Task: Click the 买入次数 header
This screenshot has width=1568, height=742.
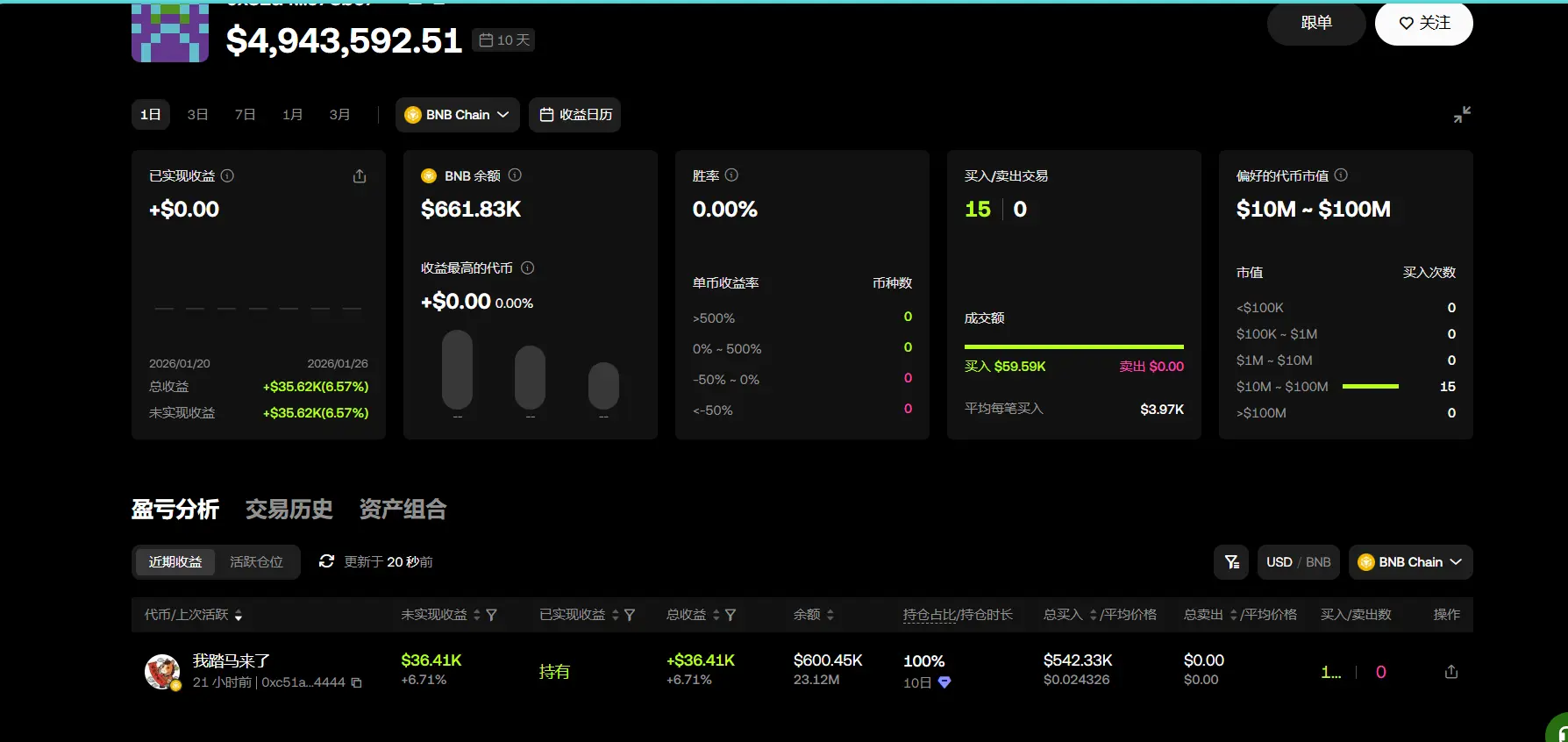Action: click(1429, 273)
